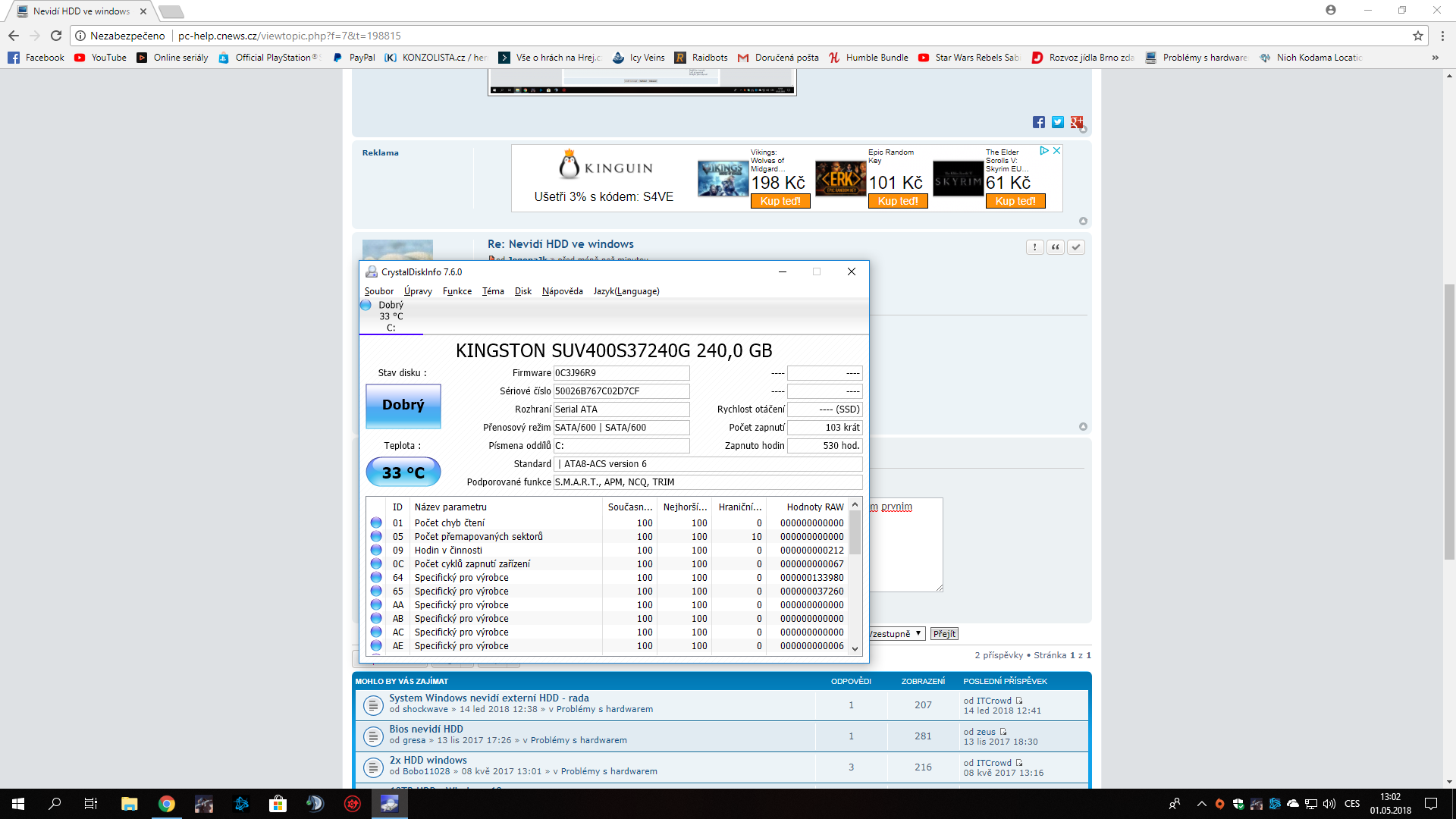1456x819 pixels.
Task: Select the C: drive status tab
Action: pos(391,317)
